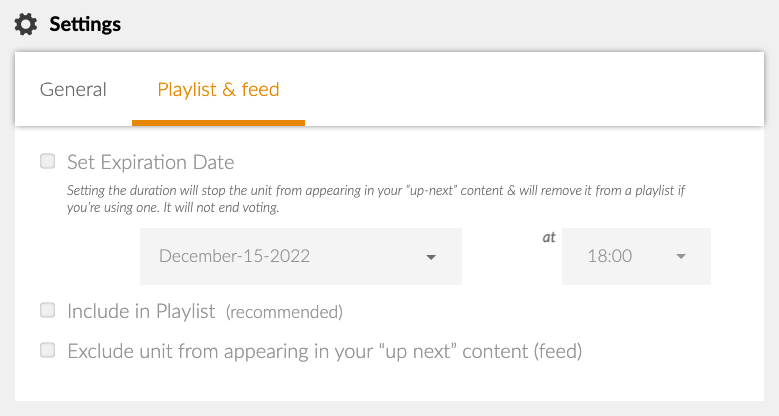Click the Settings heading text
The height and width of the screenshot is (416, 779).
click(x=85, y=24)
